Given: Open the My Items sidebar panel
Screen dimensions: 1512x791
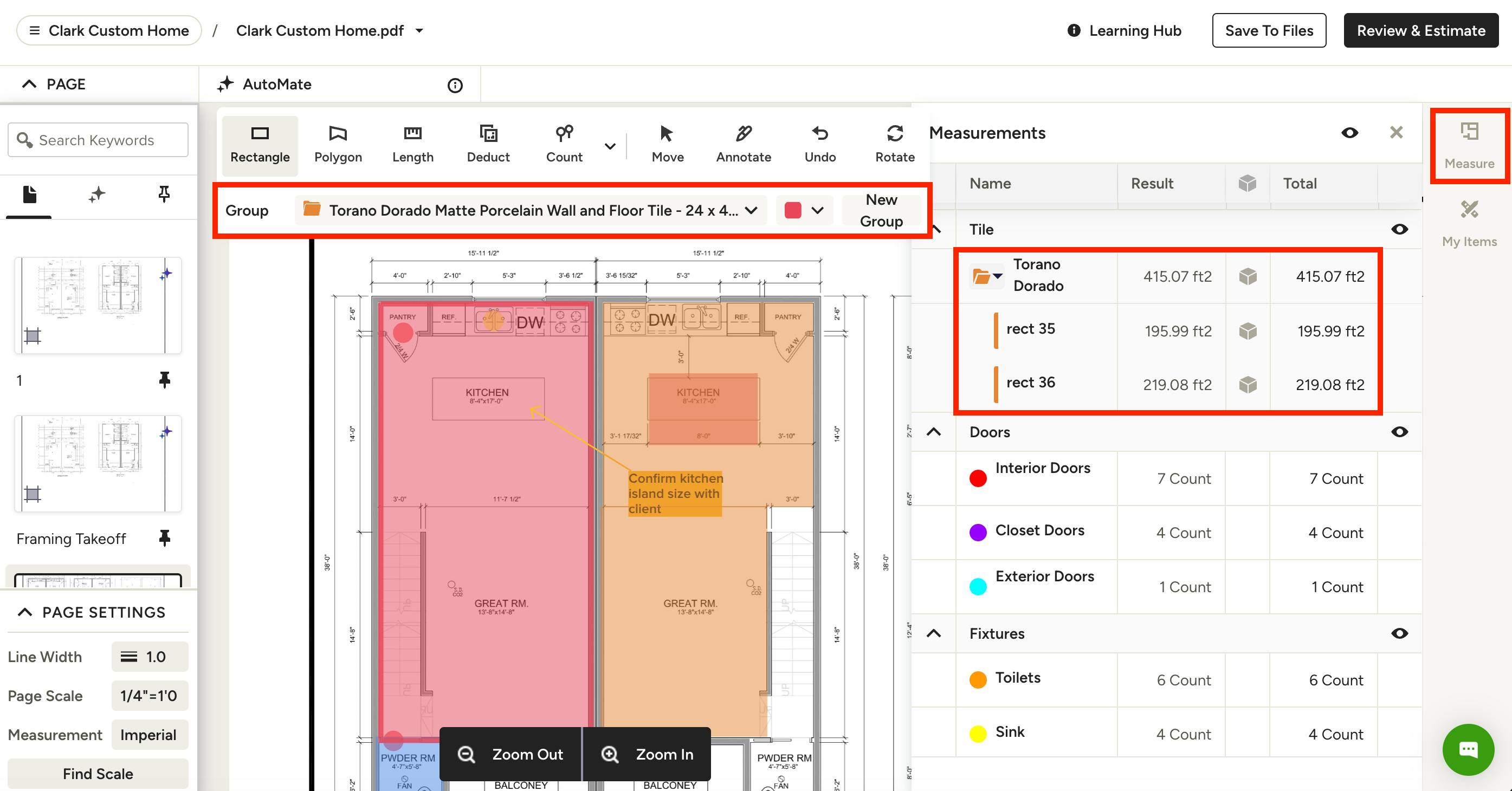Looking at the screenshot, I should (x=1469, y=224).
